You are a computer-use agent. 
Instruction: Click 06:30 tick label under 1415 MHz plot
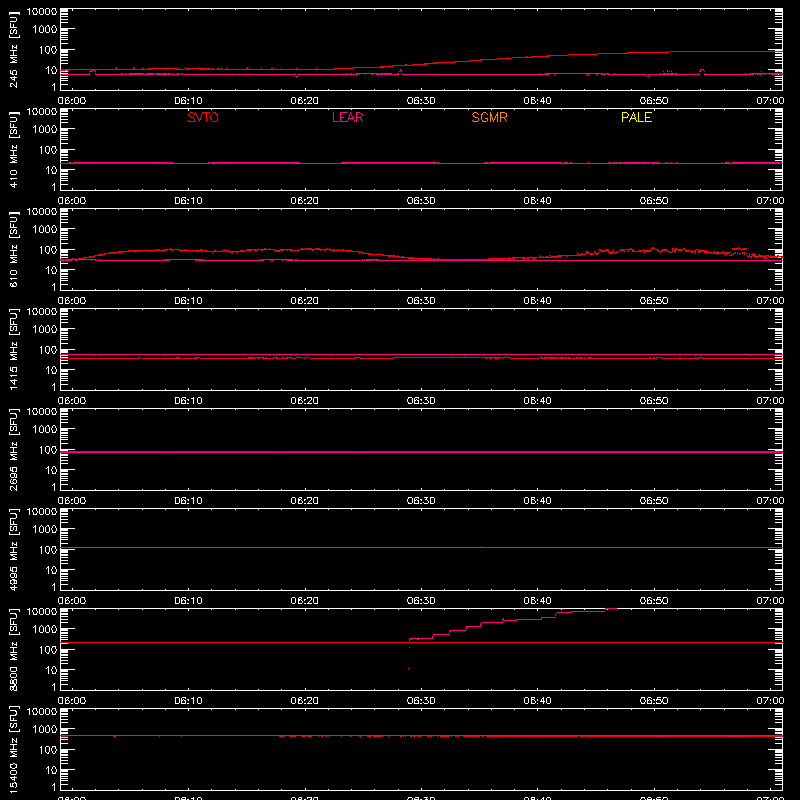click(x=421, y=401)
